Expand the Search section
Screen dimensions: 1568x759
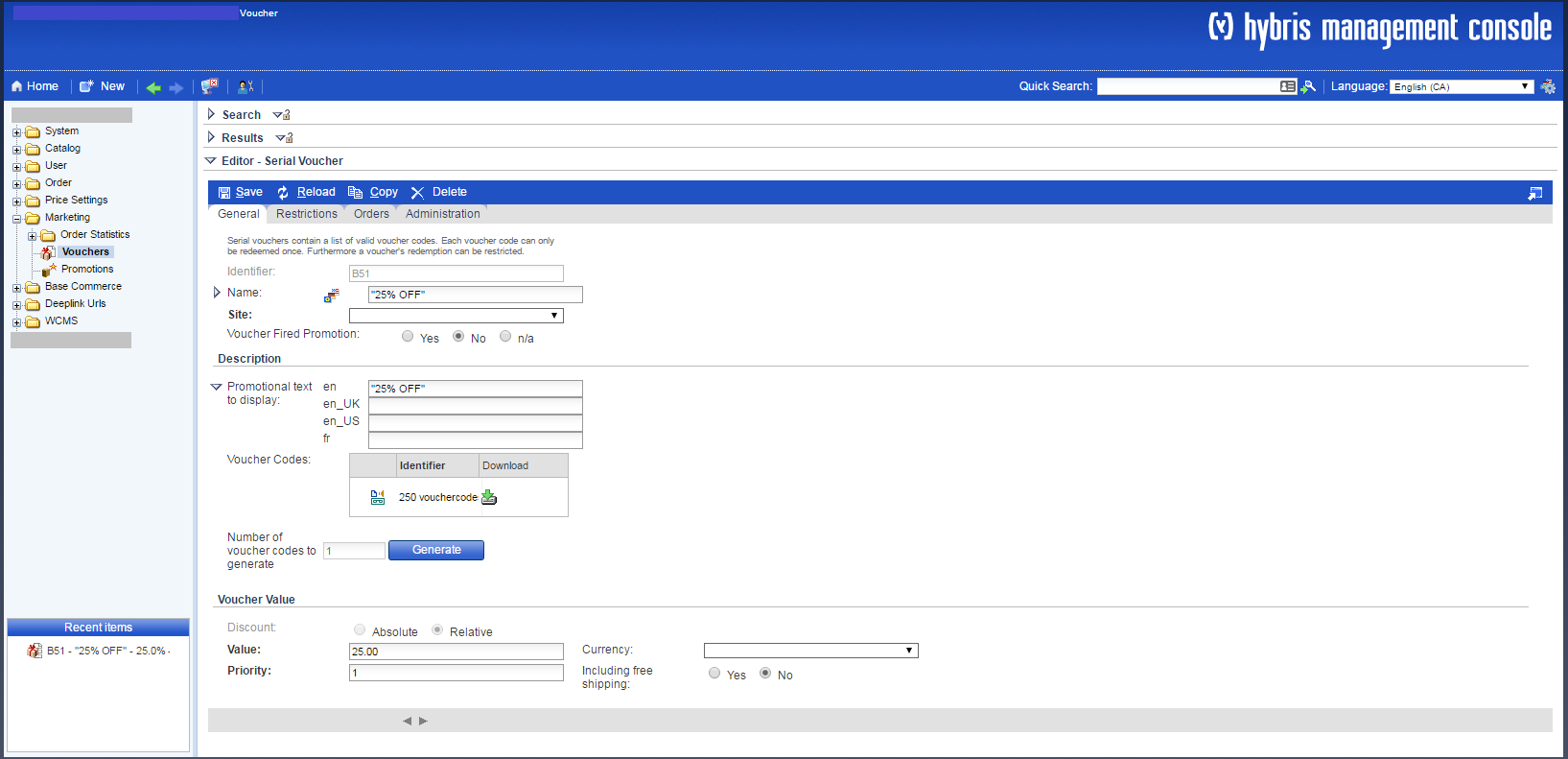[x=211, y=114]
